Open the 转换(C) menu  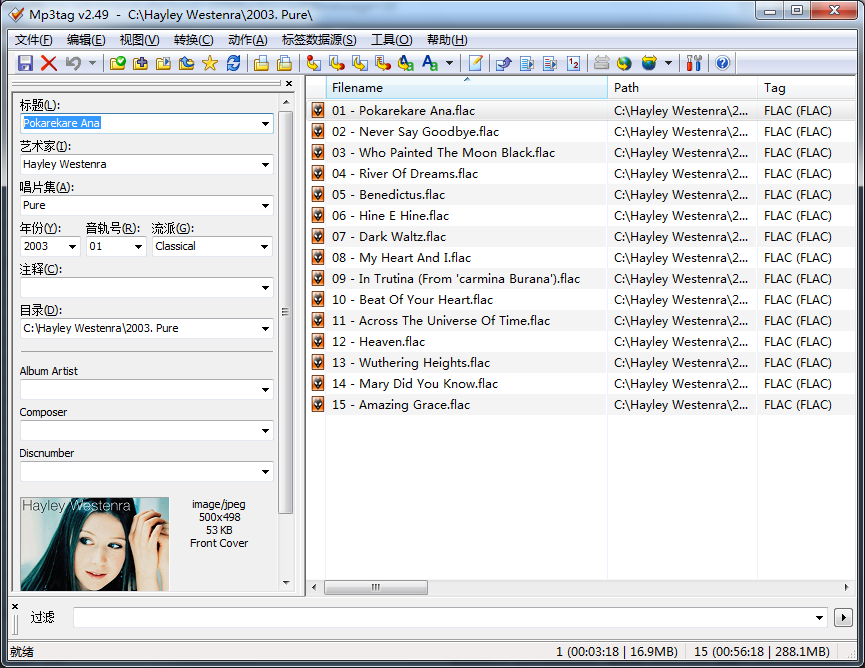pyautogui.click(x=194, y=40)
